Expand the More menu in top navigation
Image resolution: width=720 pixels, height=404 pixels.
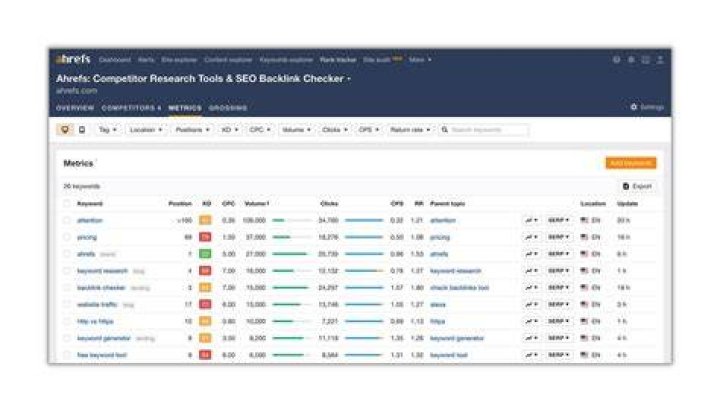tap(420, 60)
